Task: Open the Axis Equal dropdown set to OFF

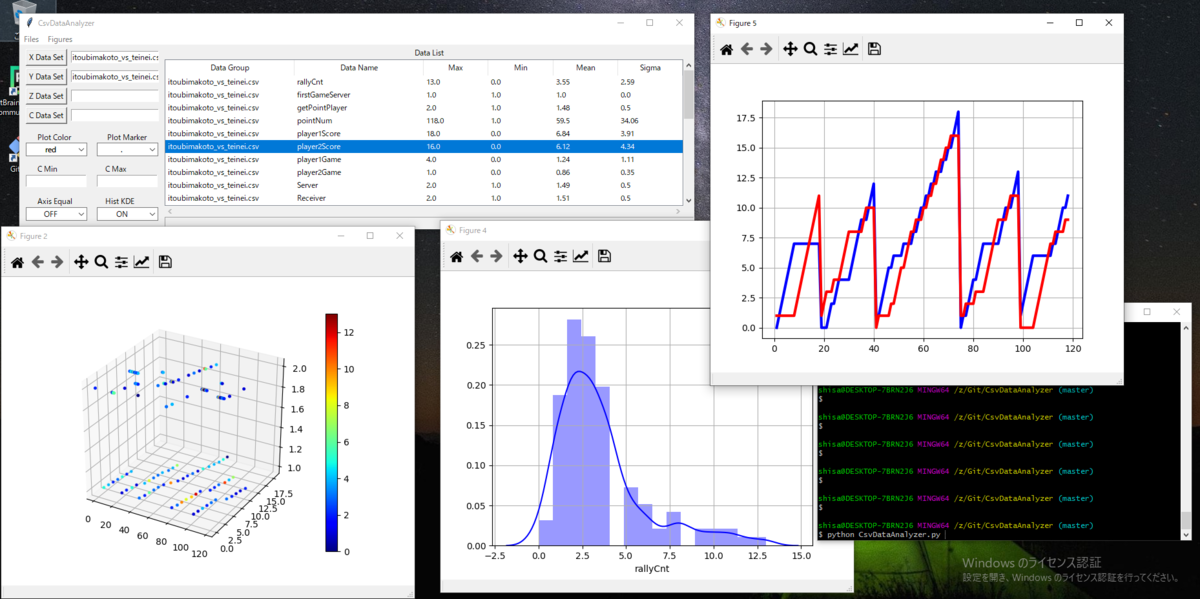Action: 55,214
